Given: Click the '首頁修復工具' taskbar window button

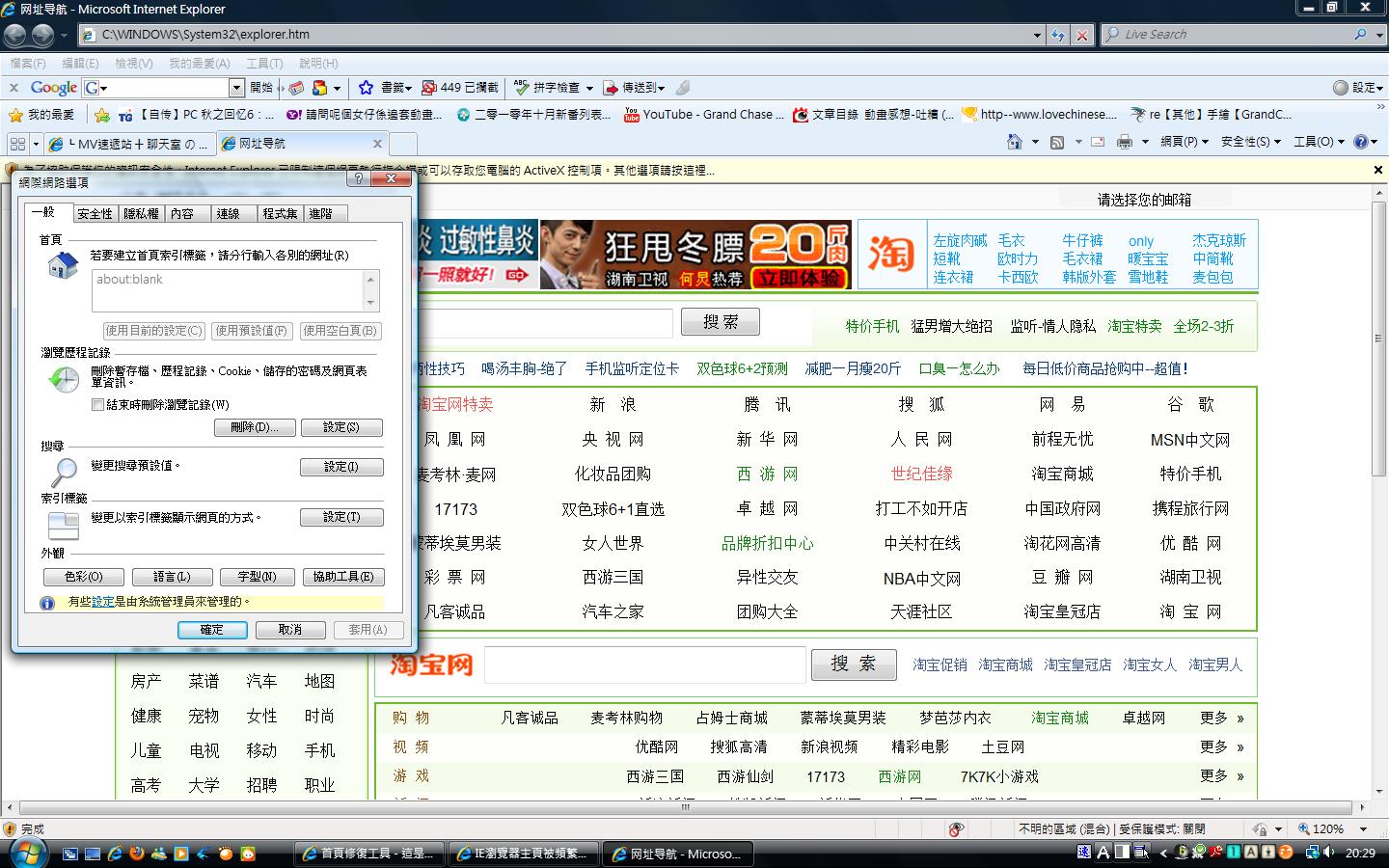Looking at the screenshot, I should [x=368, y=854].
